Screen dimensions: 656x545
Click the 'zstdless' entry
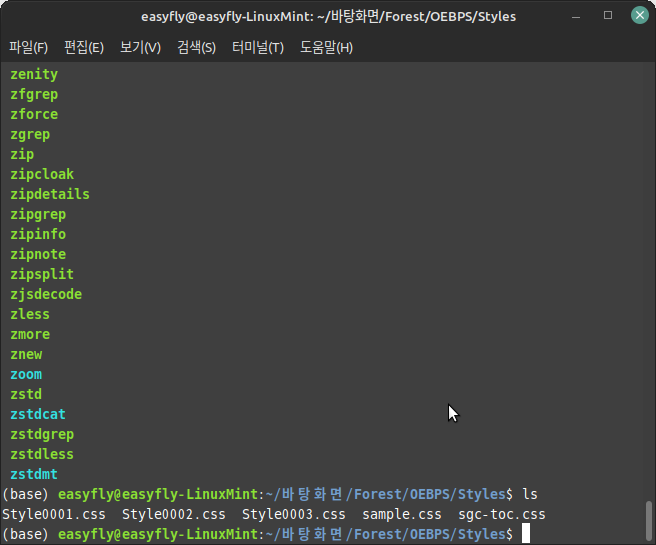click(x=42, y=455)
